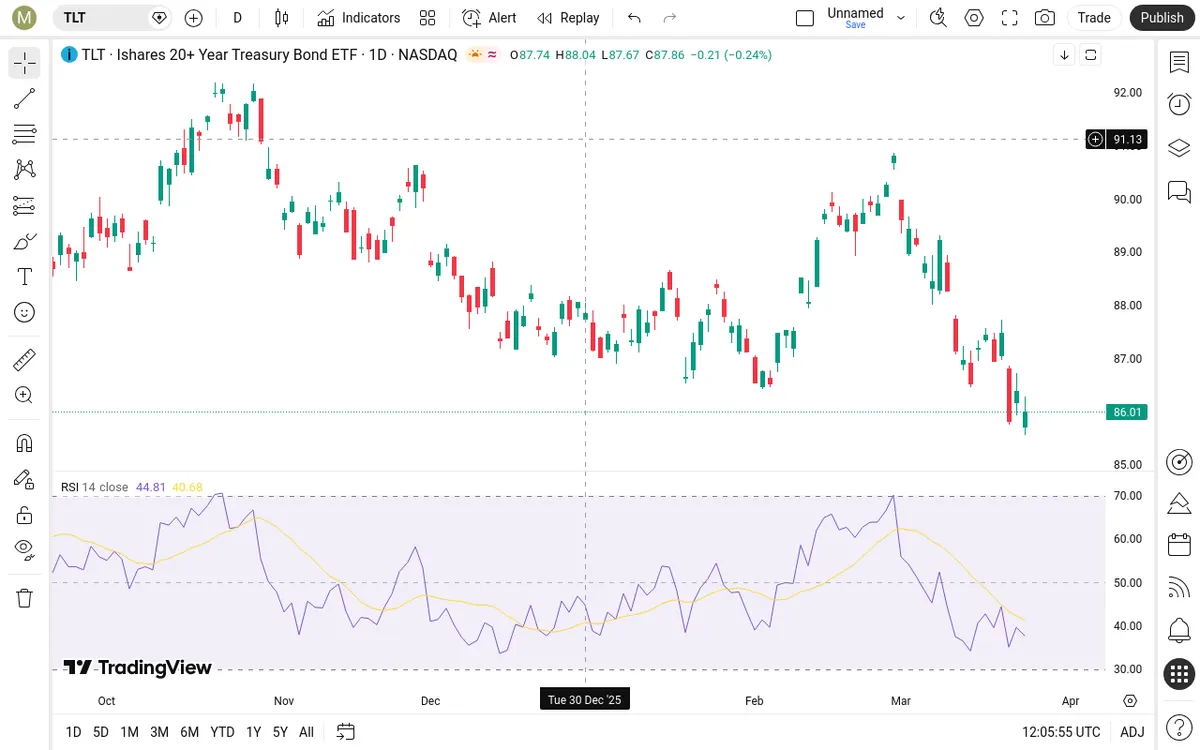Screen dimensions: 1200x750
Task: Set the range to 5Y
Action: click(280, 732)
